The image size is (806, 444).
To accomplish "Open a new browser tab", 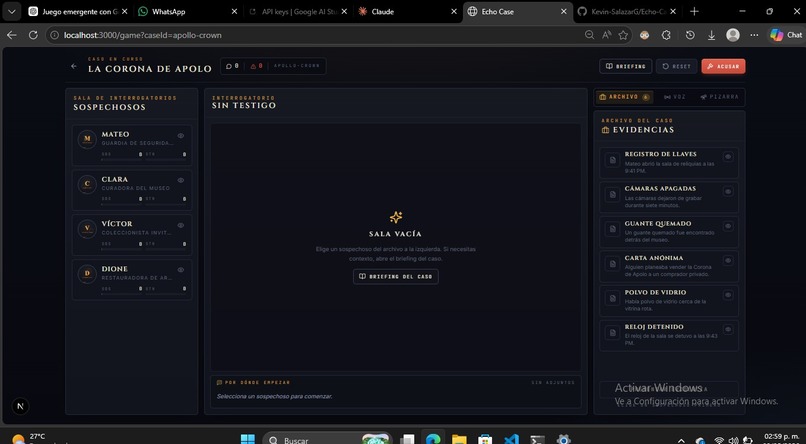I will [x=694, y=11].
